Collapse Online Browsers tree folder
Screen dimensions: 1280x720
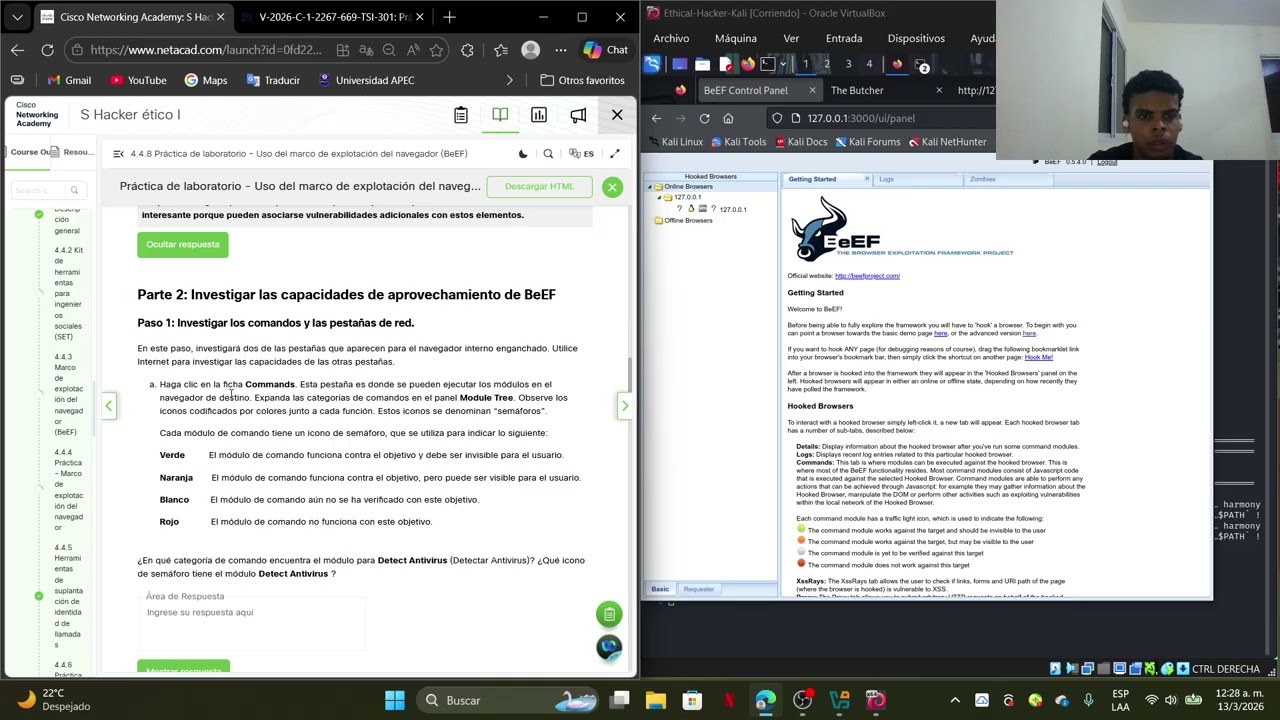pyautogui.click(x=650, y=187)
